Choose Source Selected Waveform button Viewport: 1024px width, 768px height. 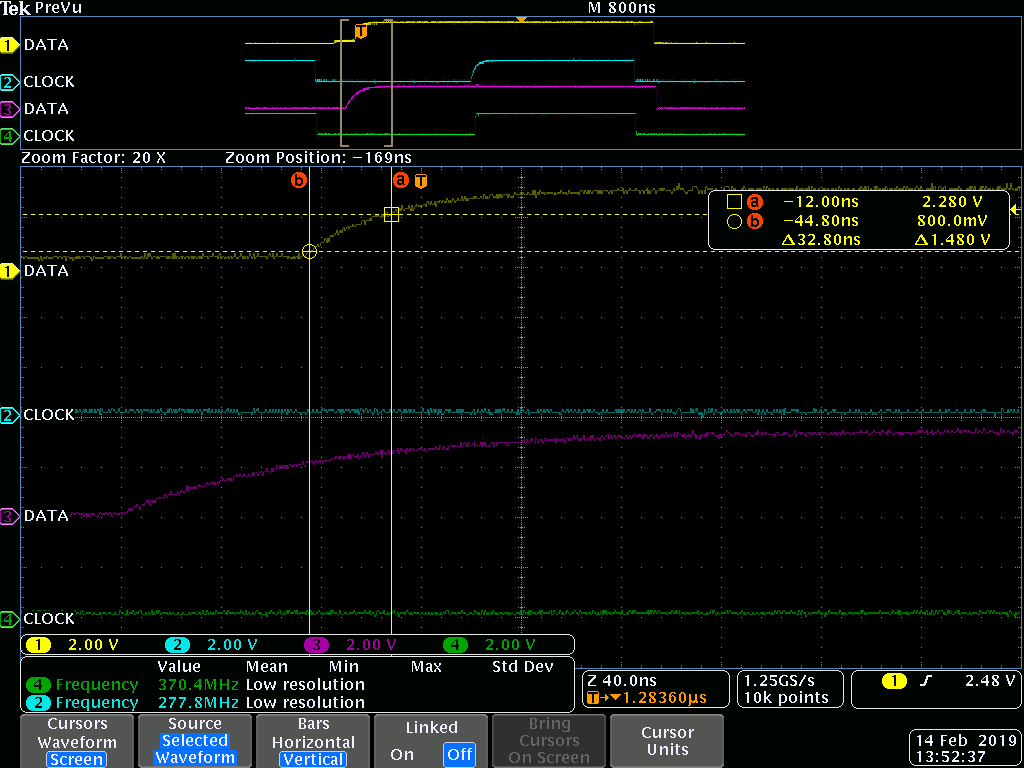point(195,741)
